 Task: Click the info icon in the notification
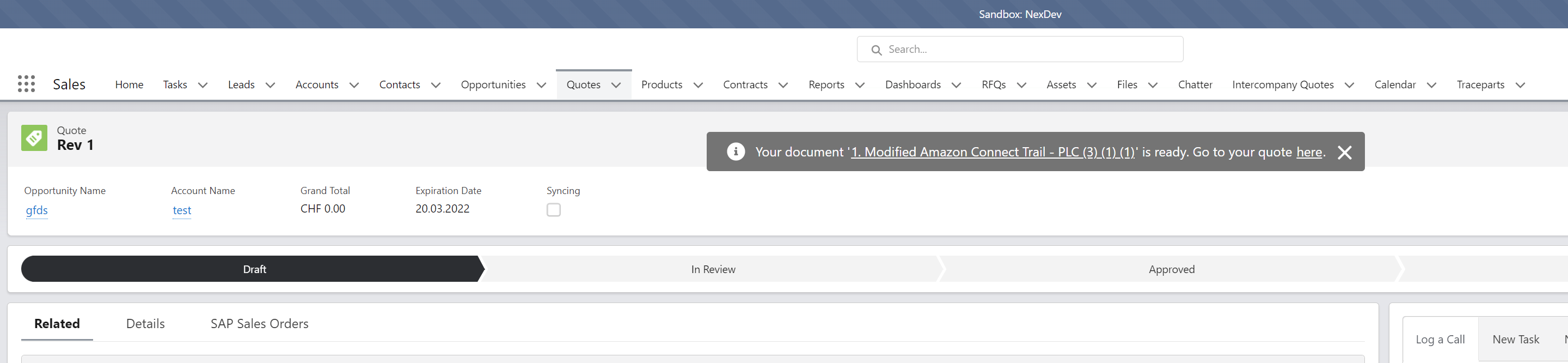tap(736, 152)
